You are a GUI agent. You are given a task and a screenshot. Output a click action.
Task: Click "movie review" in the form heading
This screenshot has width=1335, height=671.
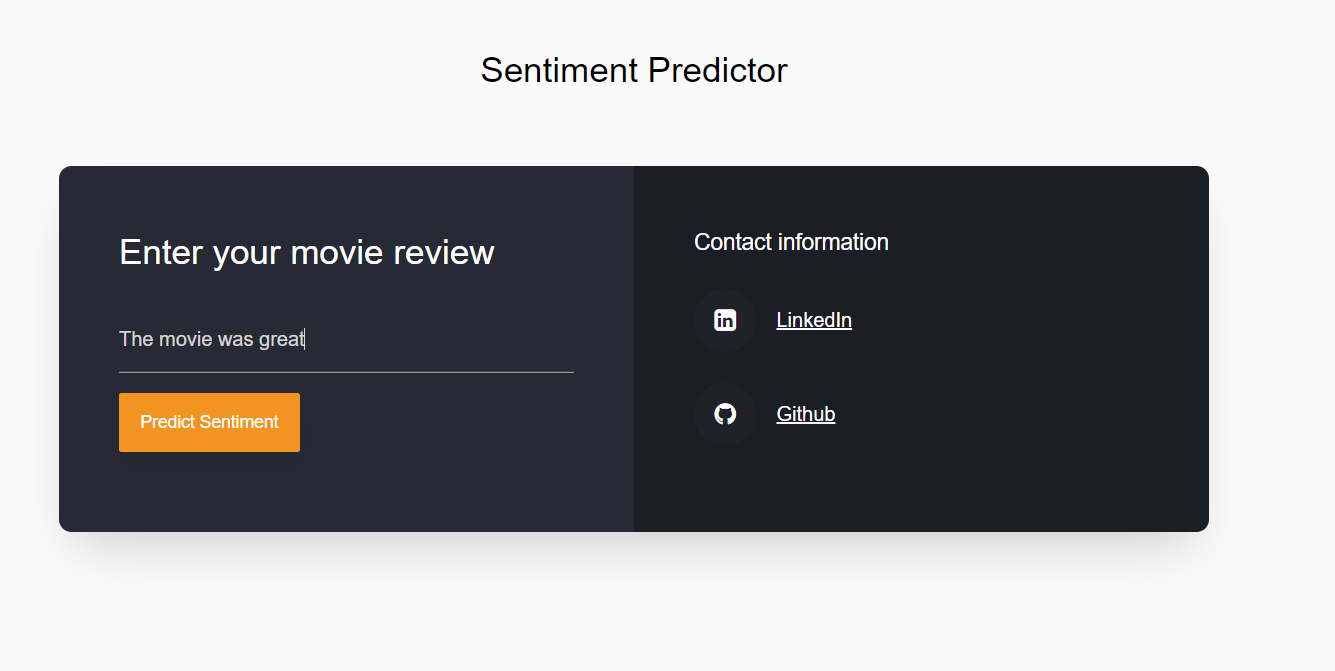(x=392, y=252)
